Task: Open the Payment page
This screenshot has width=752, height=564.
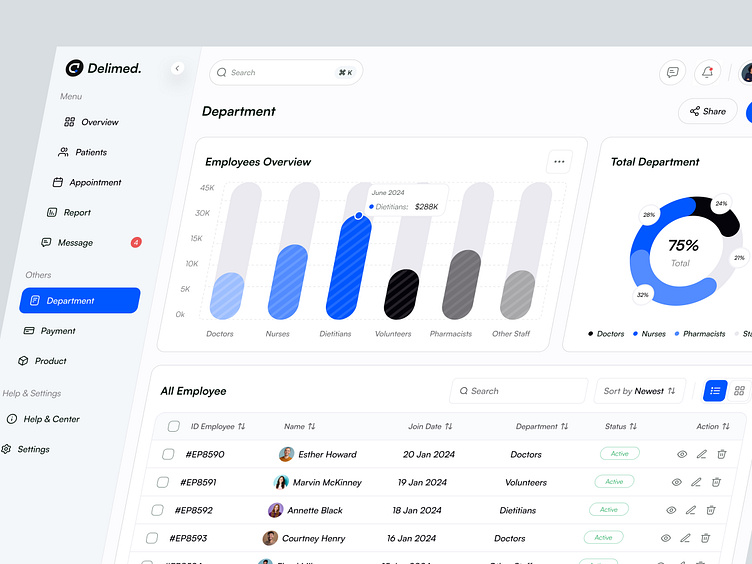Action: pos(49,331)
